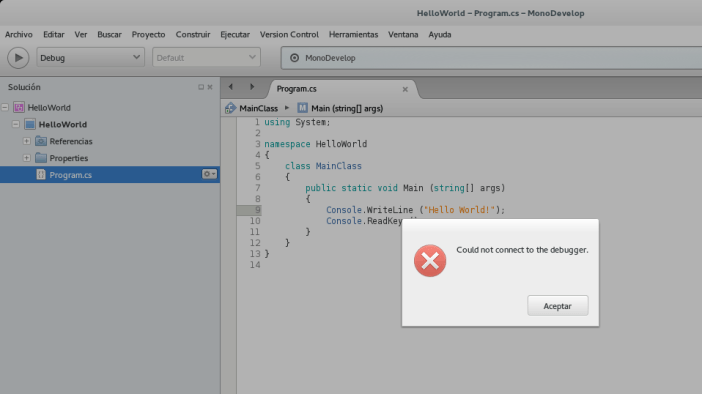Click the MonoDevelop status circle icon
Viewport: 702px width, 394px height.
[294, 58]
